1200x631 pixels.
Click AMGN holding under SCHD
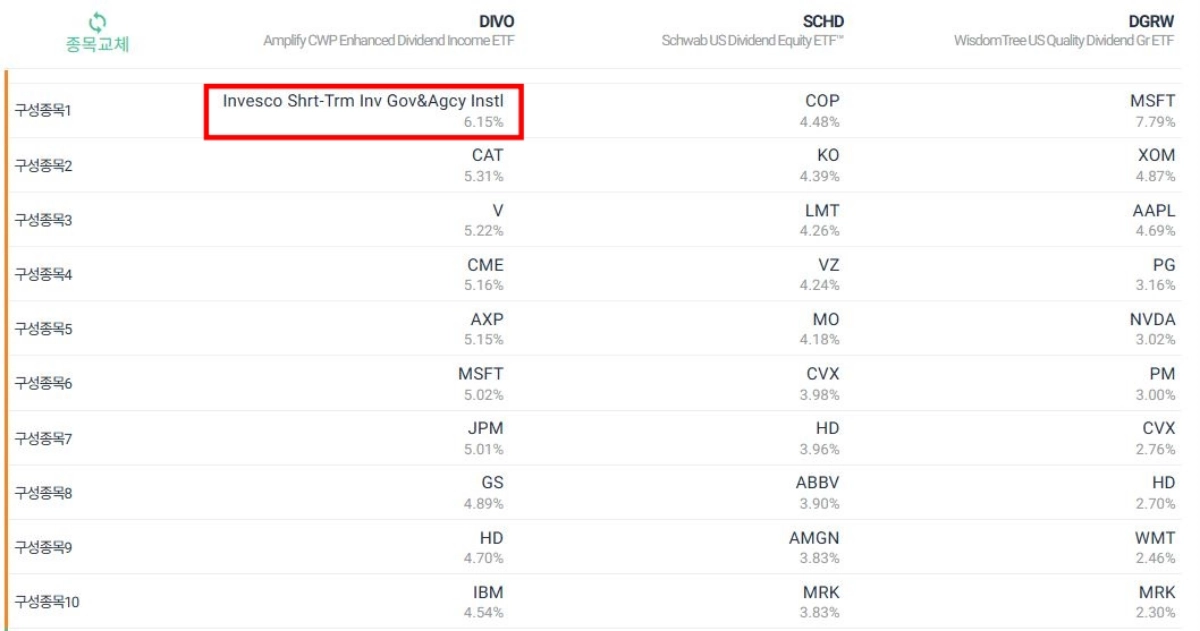[815, 538]
